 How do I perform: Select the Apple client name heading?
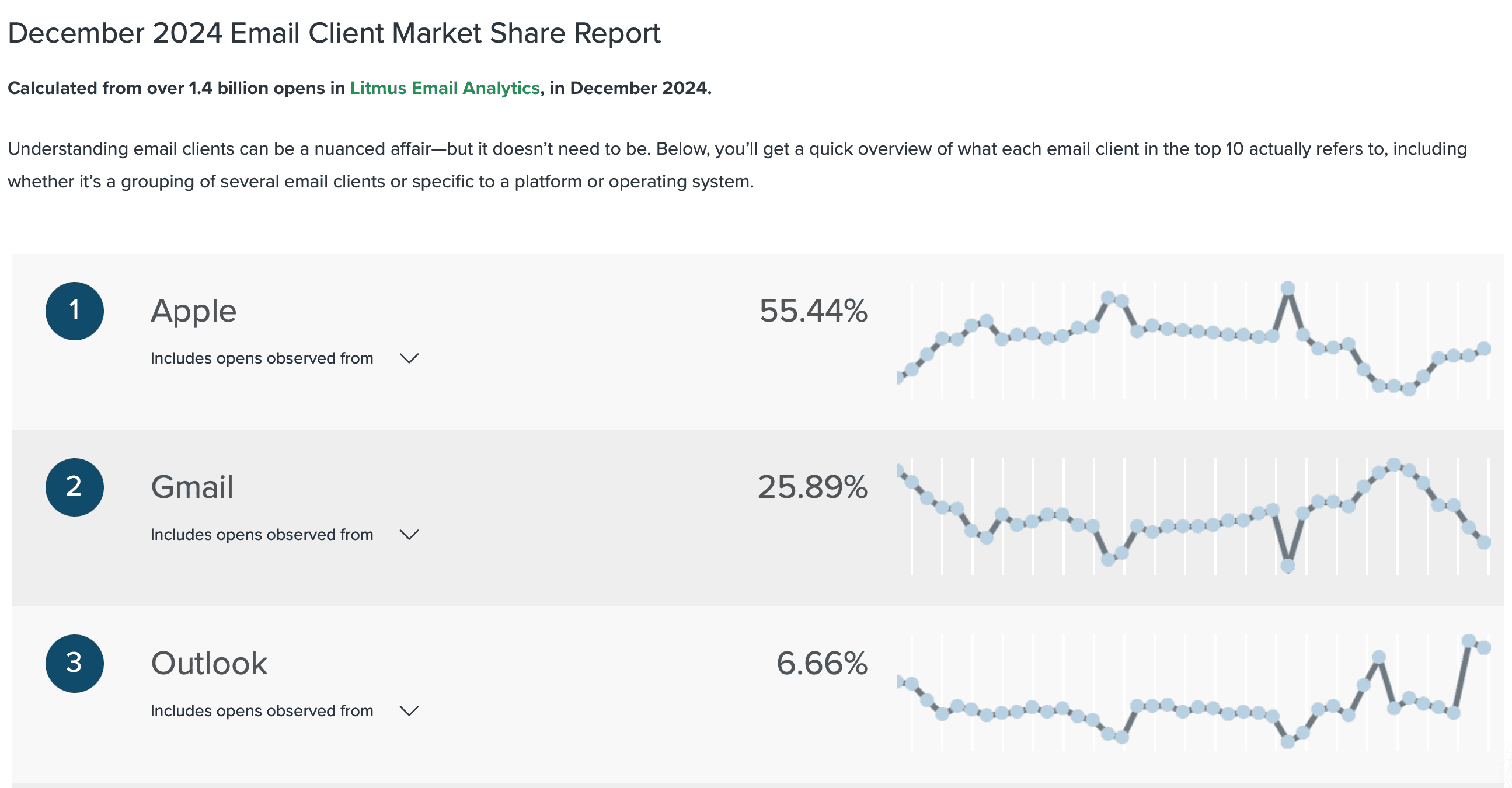tap(194, 311)
